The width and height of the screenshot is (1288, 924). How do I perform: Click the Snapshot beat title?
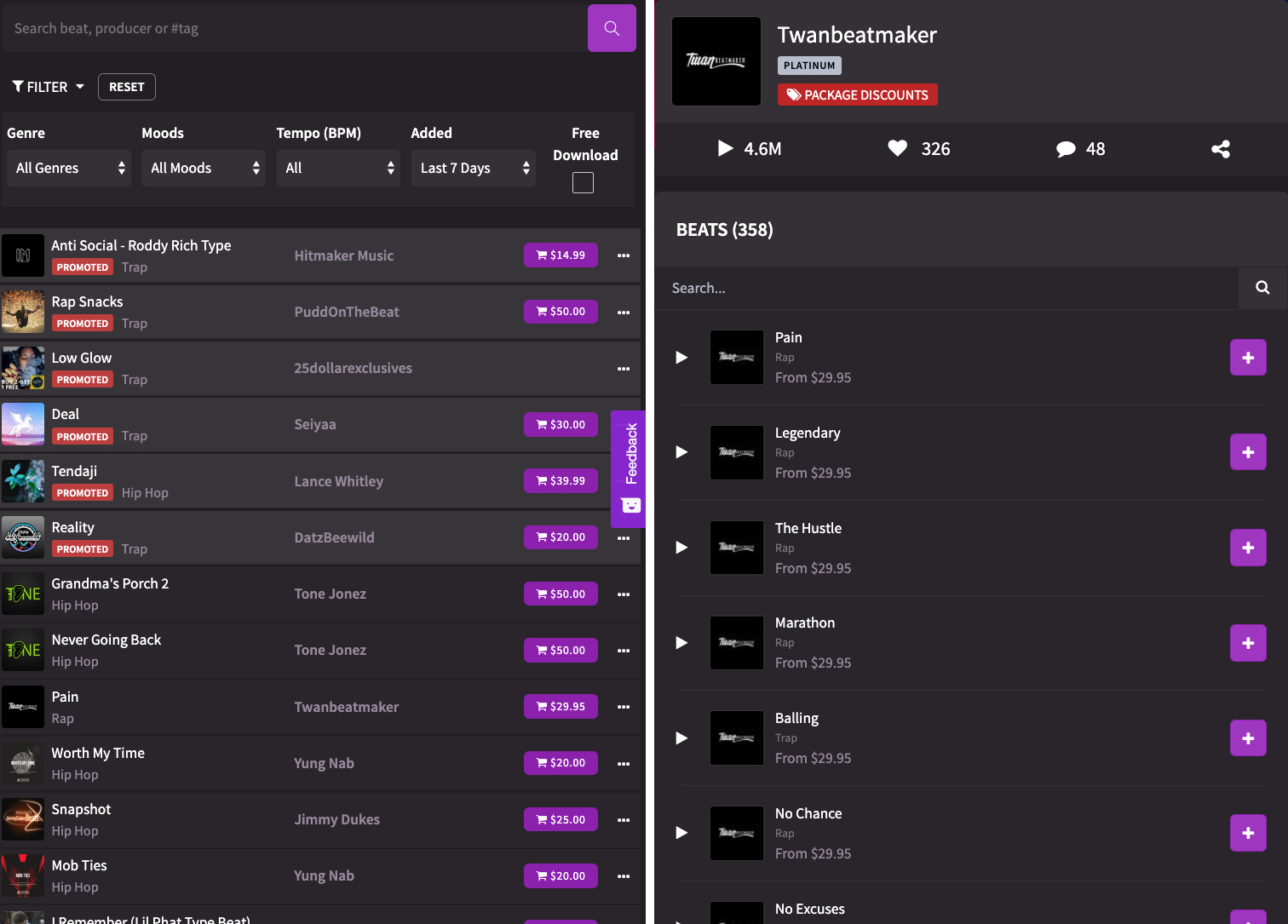[81, 809]
